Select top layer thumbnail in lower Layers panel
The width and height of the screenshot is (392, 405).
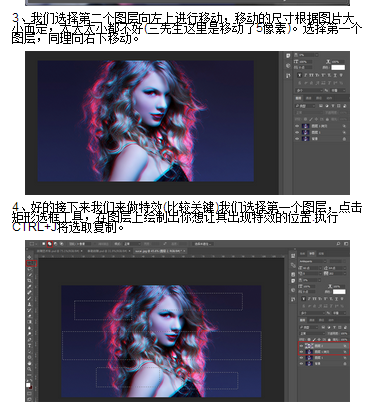click(309, 346)
